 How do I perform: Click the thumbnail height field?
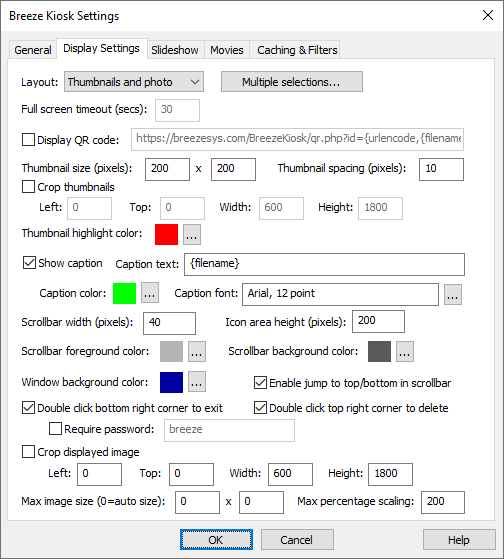tap(233, 169)
